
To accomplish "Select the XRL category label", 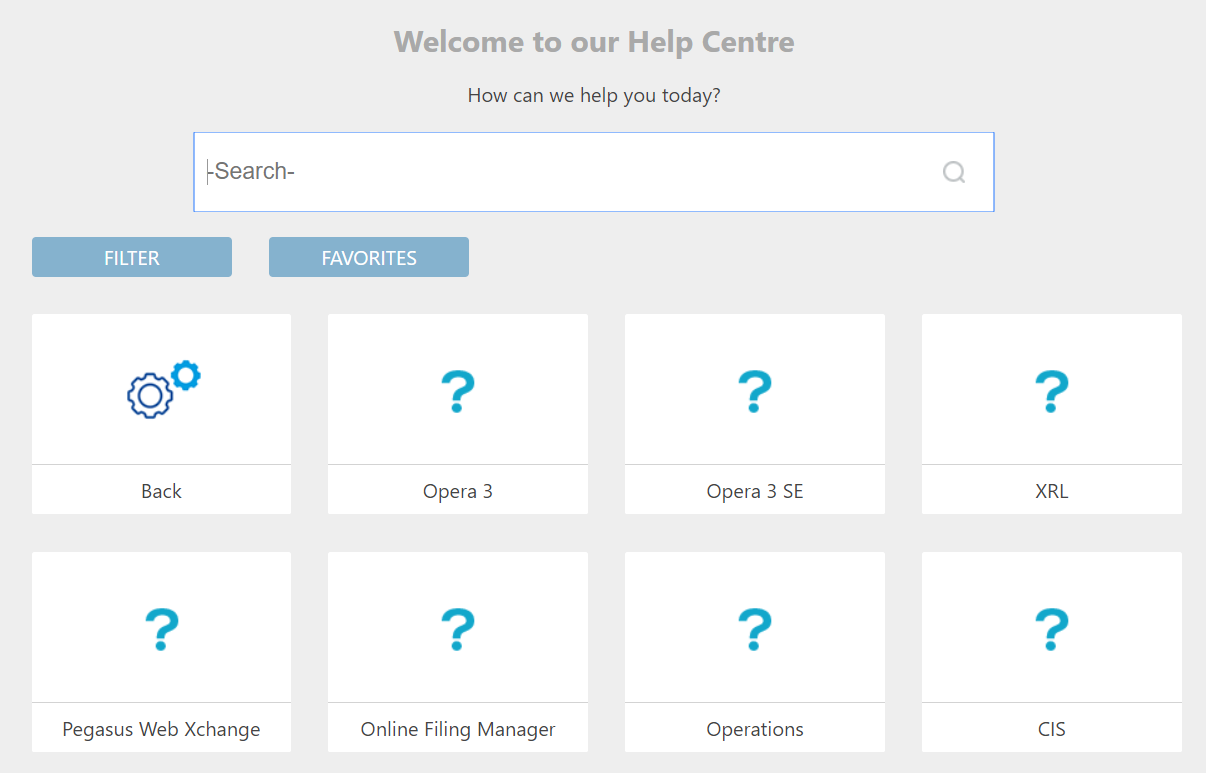I will click(1052, 491).
